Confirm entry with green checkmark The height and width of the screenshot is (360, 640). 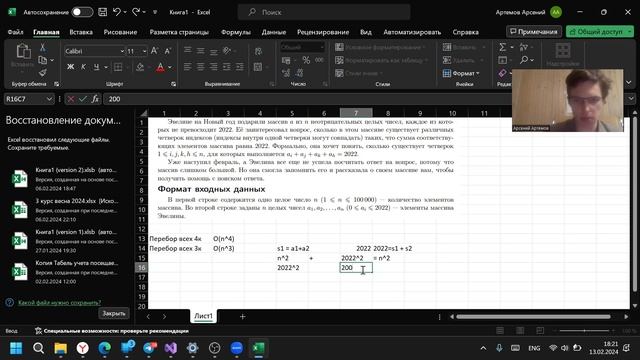(x=82, y=99)
